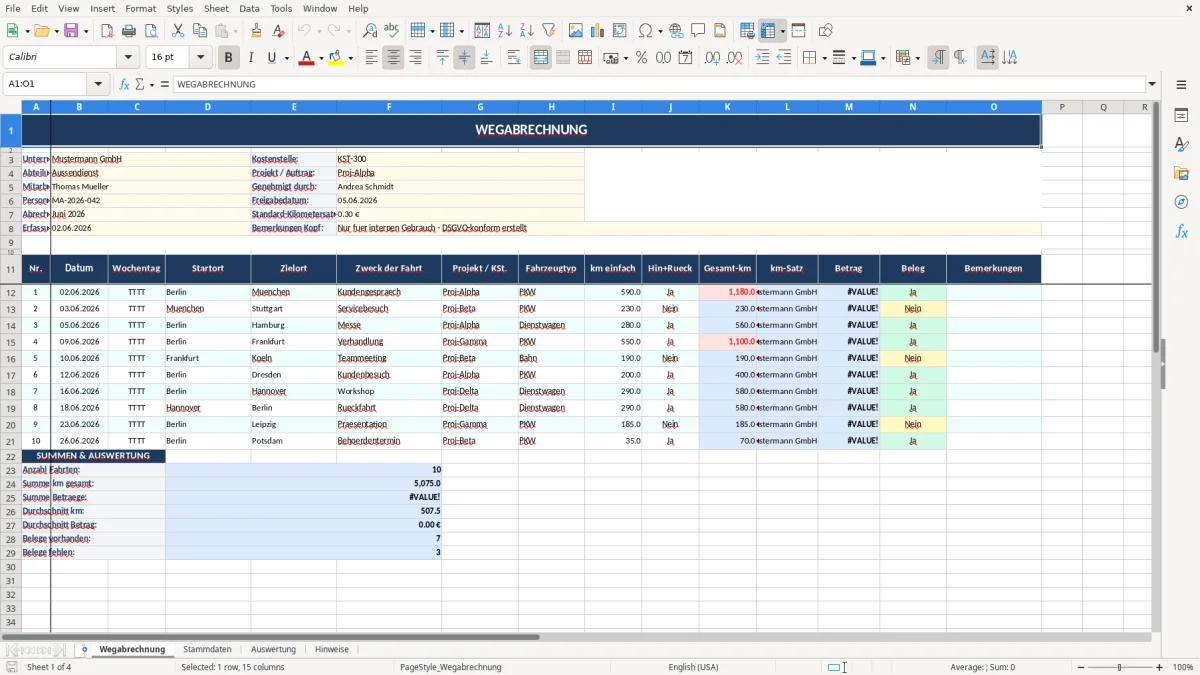Toggle Bold formatting

pos(228,58)
